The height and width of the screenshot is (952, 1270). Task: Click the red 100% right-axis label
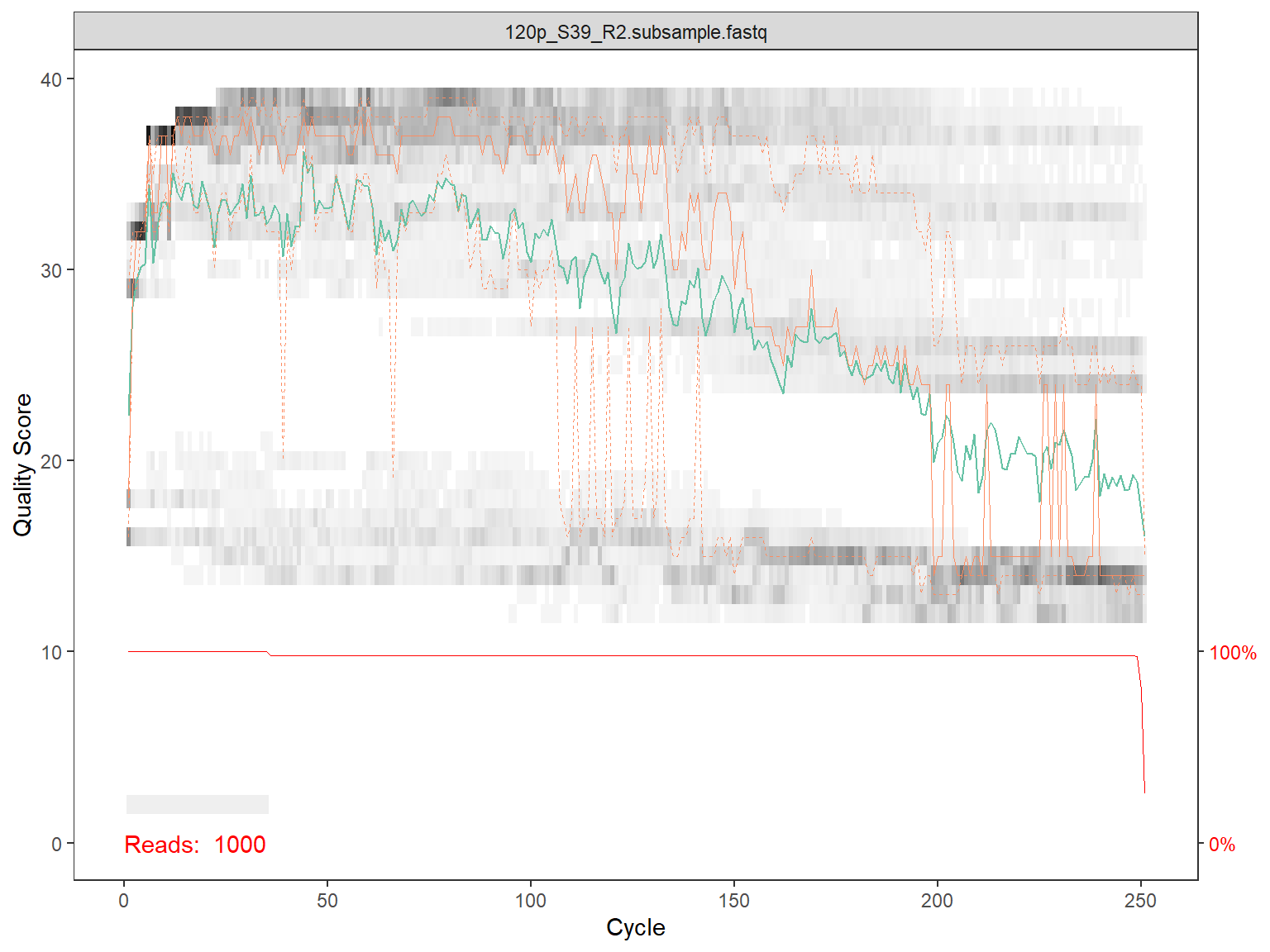(x=1232, y=653)
